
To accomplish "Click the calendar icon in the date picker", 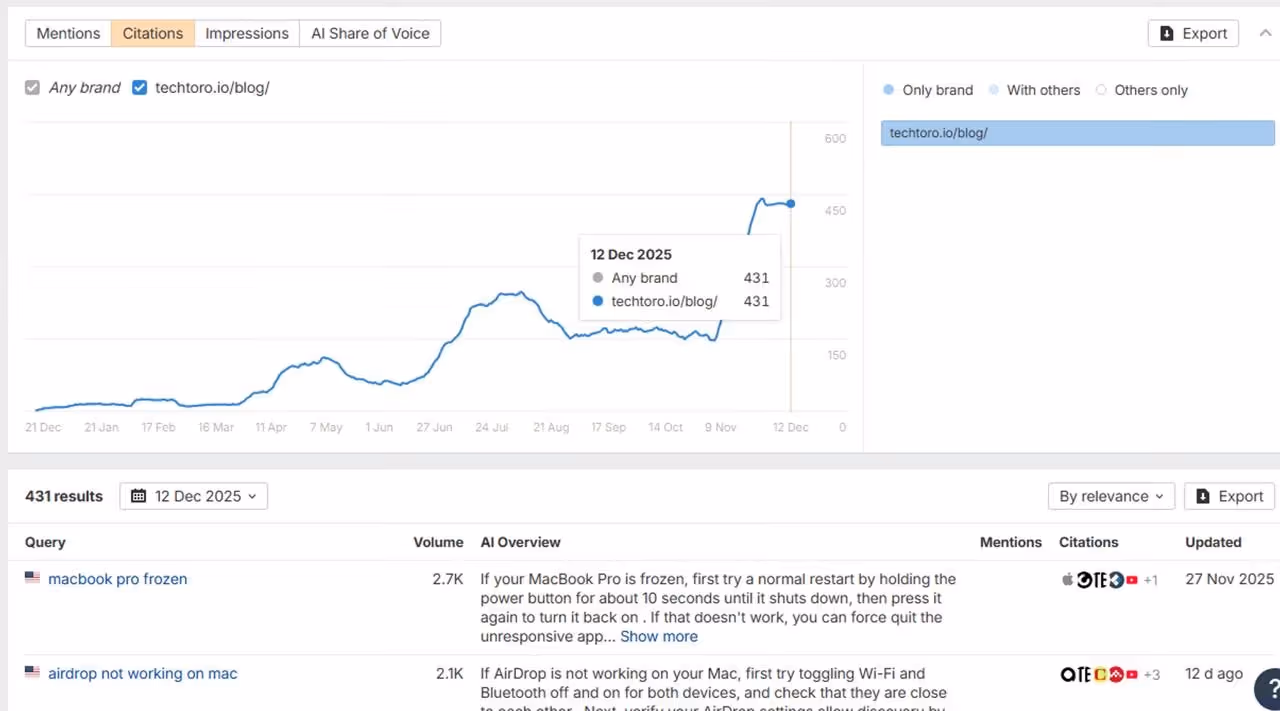I will pos(139,496).
